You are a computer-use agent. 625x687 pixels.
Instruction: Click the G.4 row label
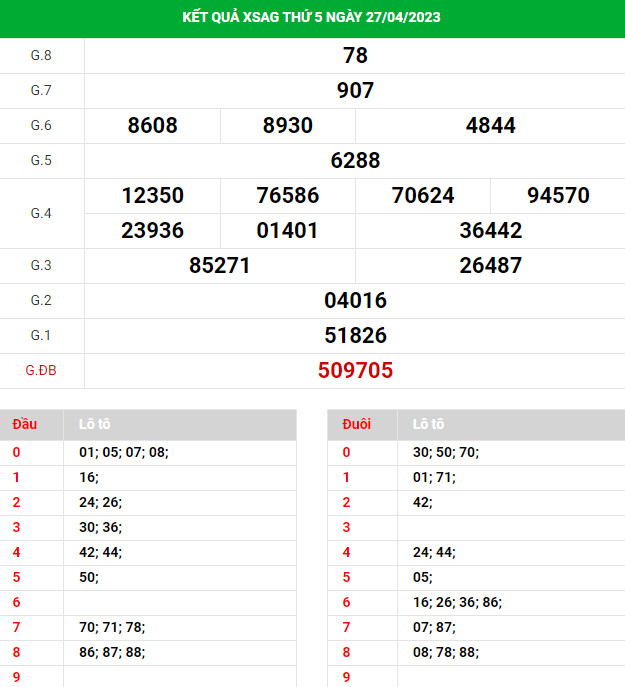pyautogui.click(x=41, y=213)
